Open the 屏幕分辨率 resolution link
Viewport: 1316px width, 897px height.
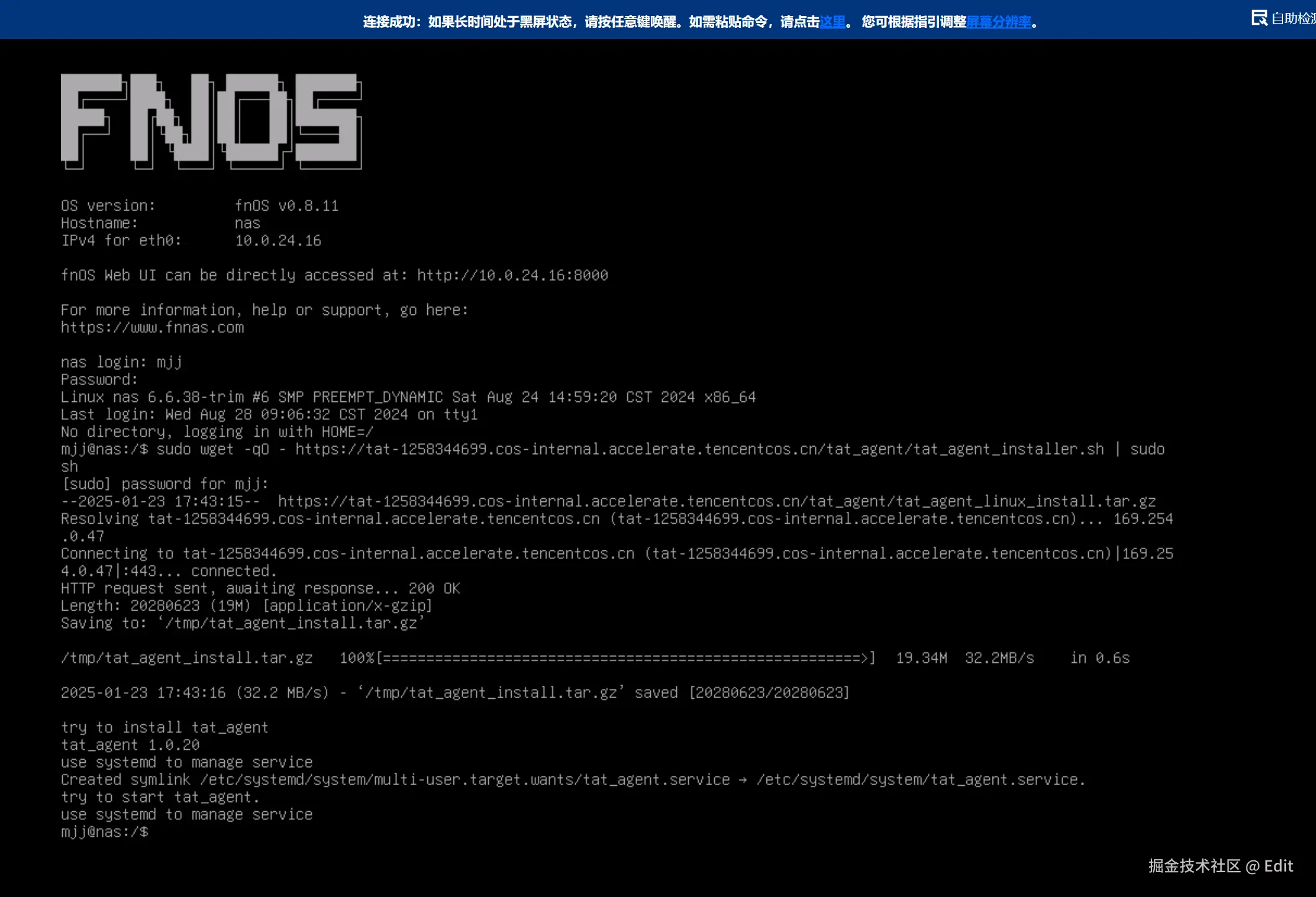click(x=999, y=22)
